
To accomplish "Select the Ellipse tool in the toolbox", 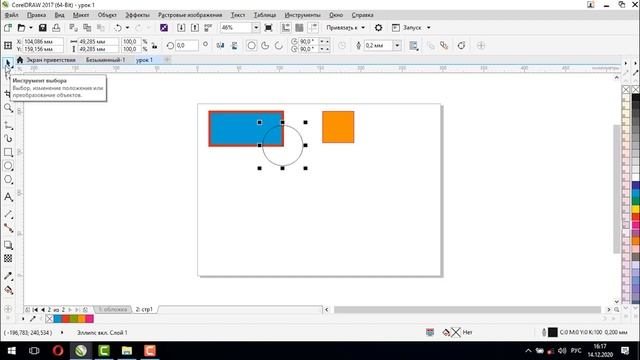I will (8, 166).
